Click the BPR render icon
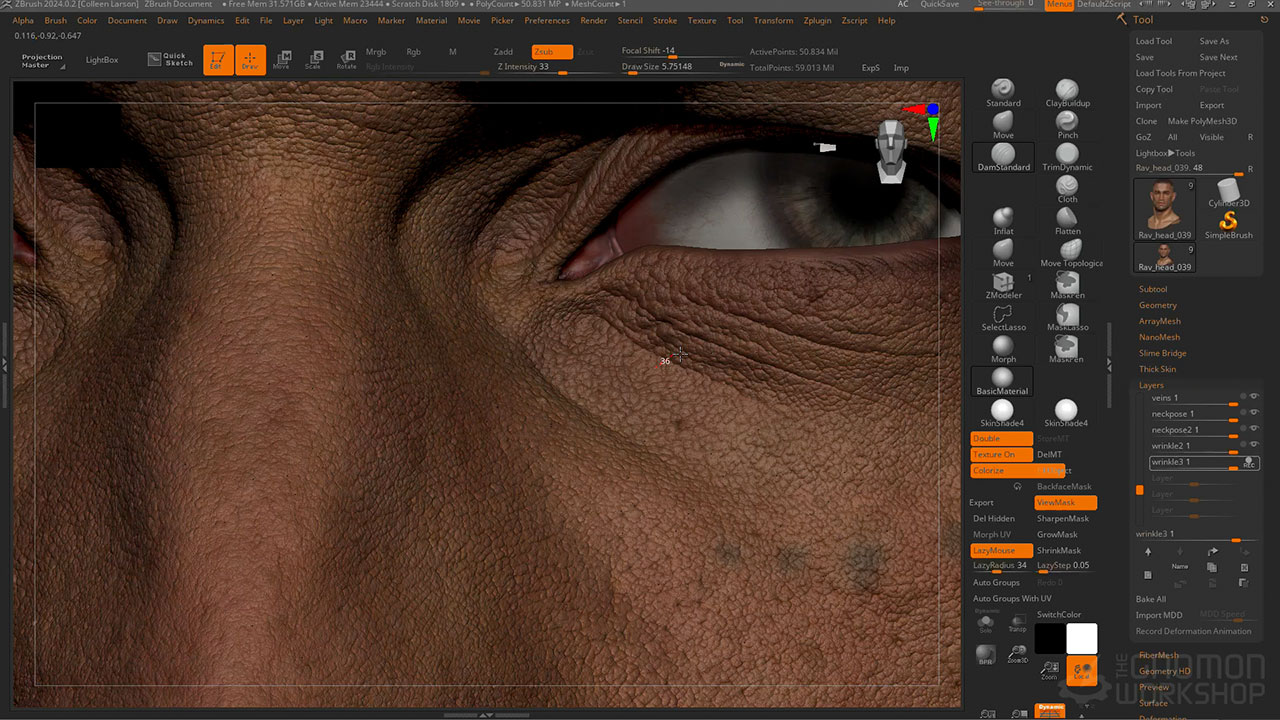This screenshot has height=720, width=1280. (985, 654)
